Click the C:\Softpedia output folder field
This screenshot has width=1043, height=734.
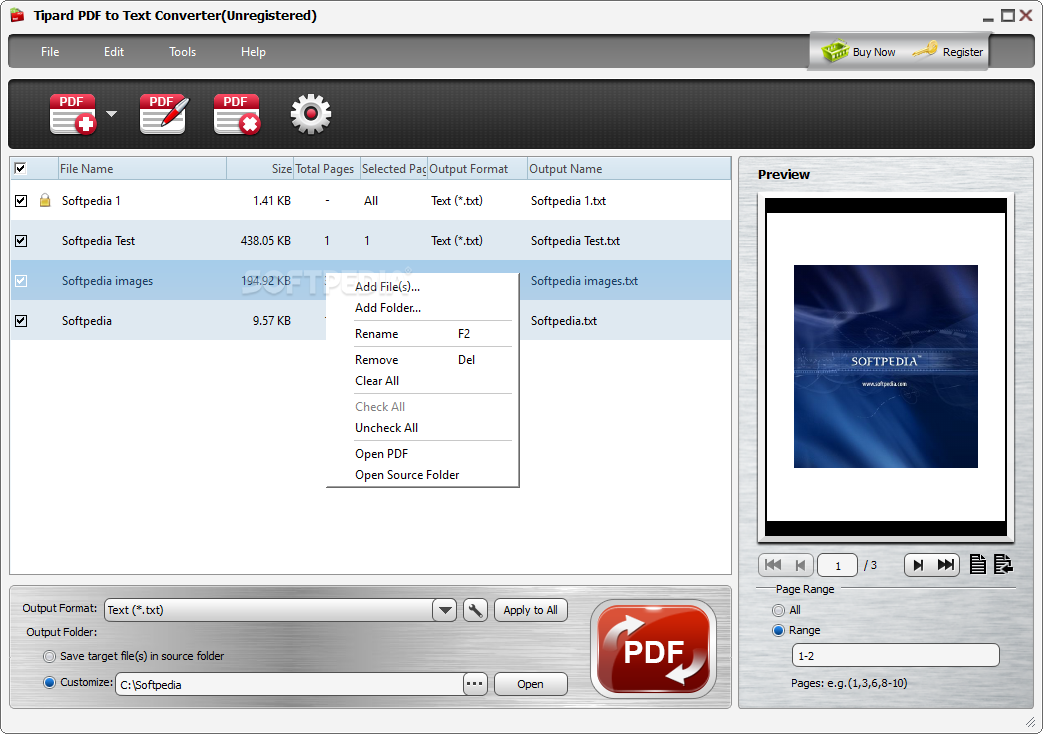click(x=289, y=684)
